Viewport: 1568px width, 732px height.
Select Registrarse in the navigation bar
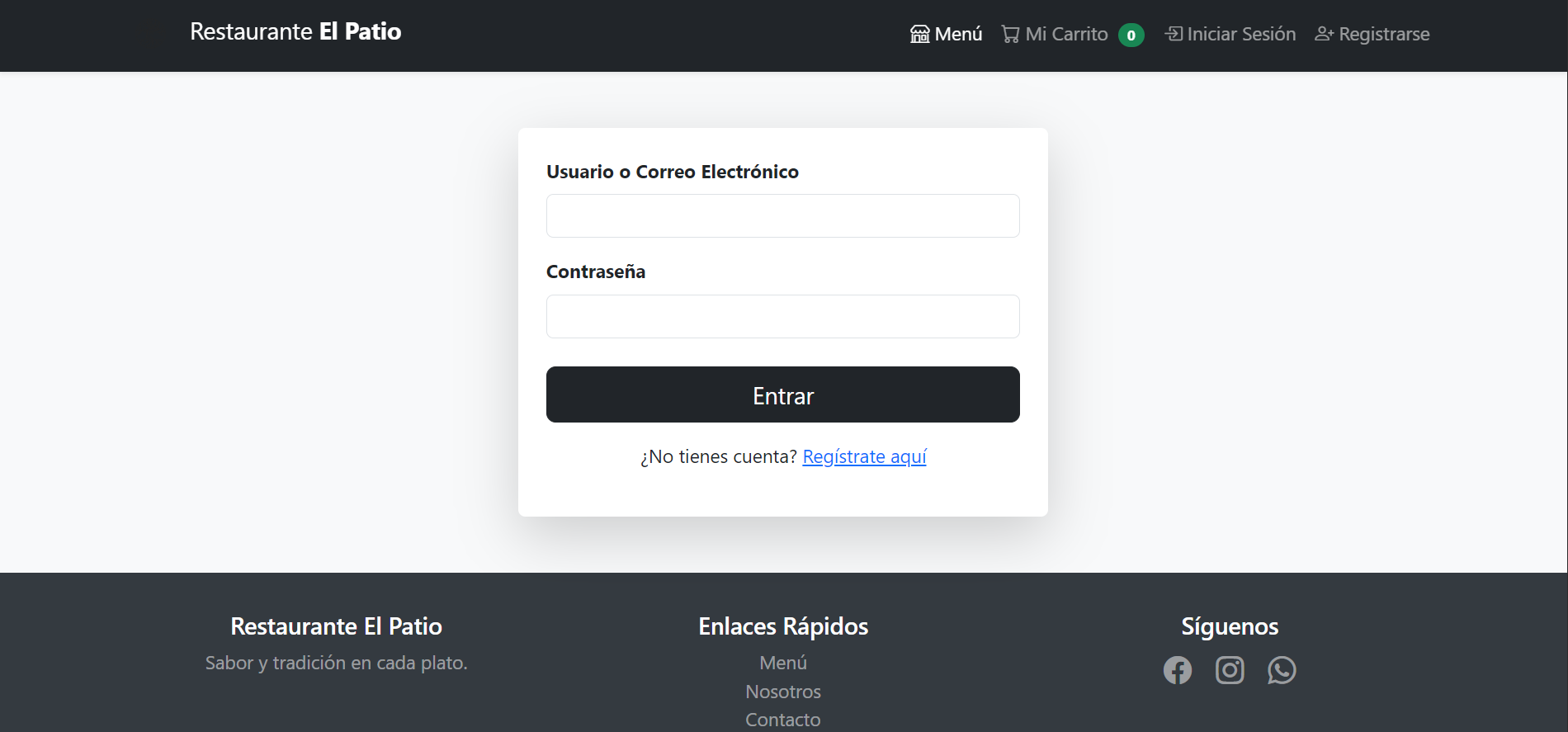point(1384,34)
